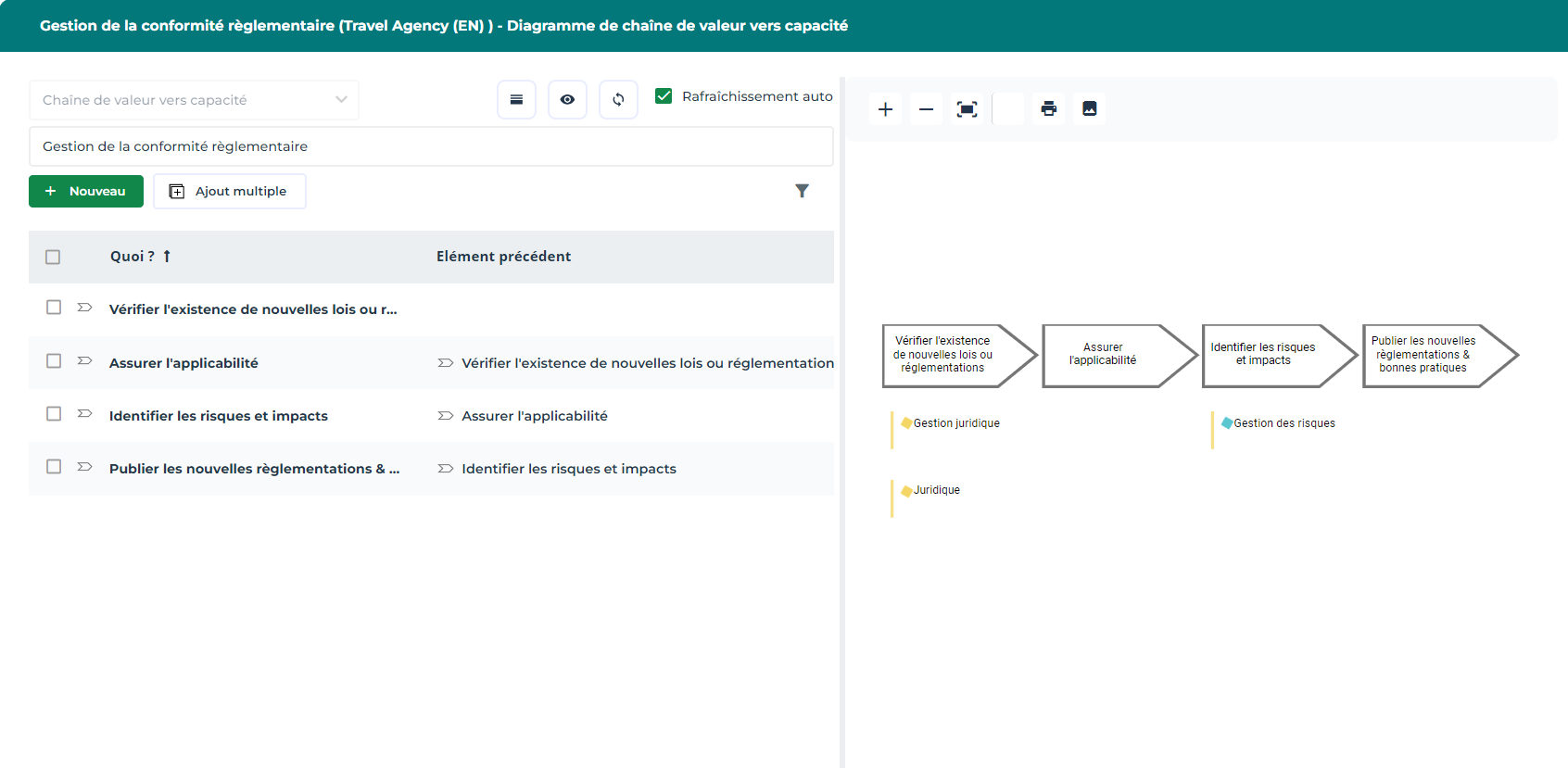Click the green Nouveau button
This screenshot has height=768, width=1568.
click(x=86, y=191)
